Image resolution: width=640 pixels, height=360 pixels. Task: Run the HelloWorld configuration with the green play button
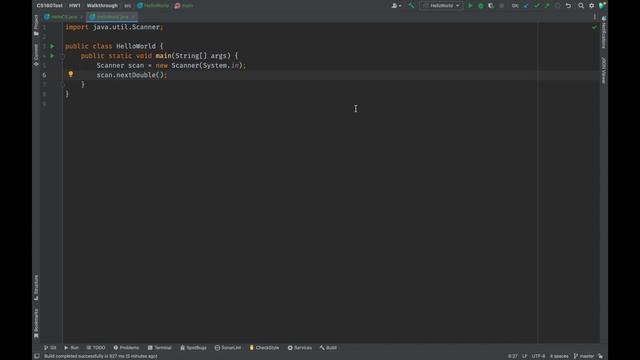pos(470,6)
